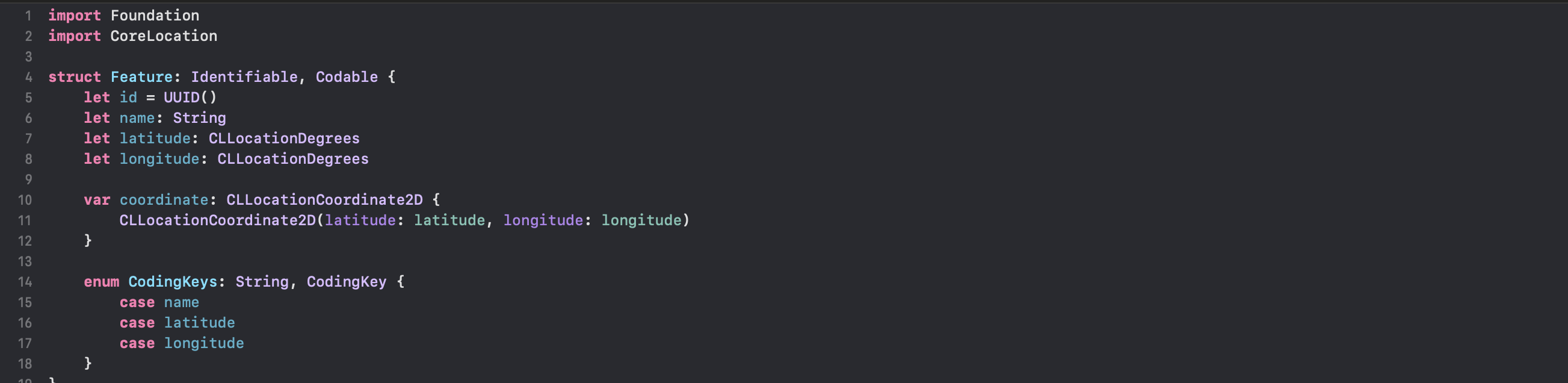Click Codable in the struct declaration
The width and height of the screenshot is (1568, 383).
pos(347,77)
